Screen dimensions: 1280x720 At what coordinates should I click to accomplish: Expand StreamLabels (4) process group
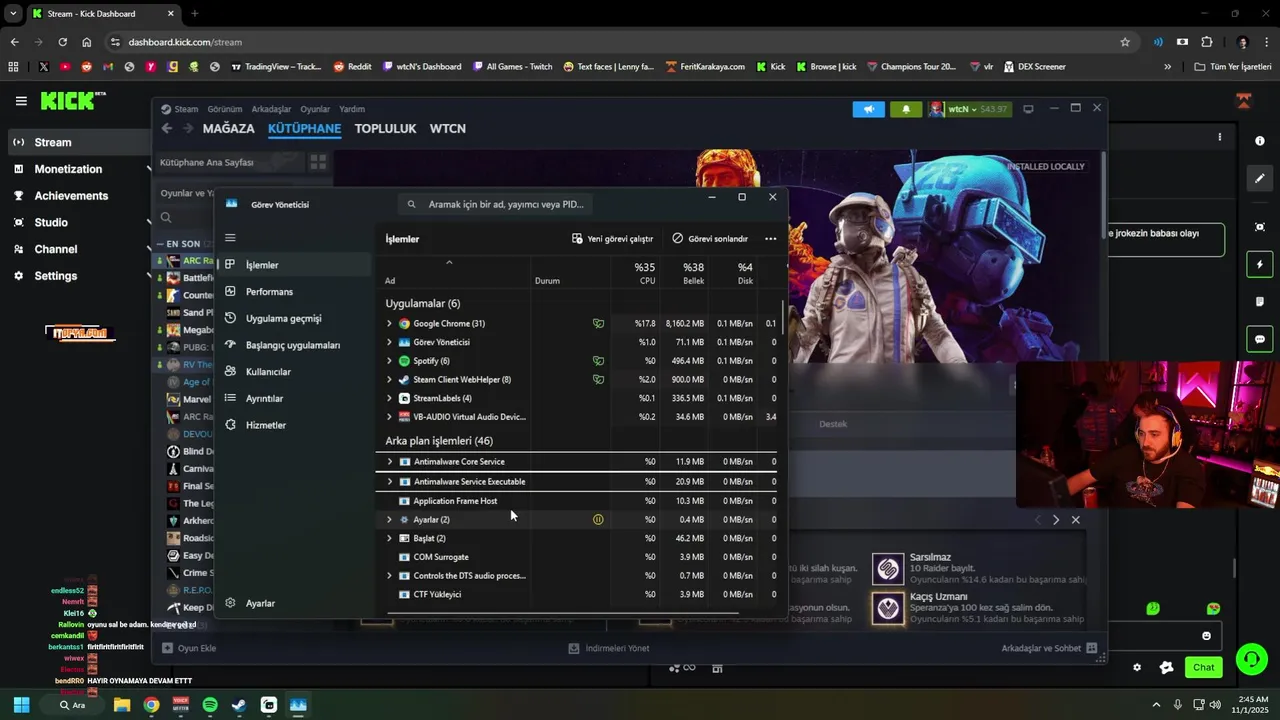[x=389, y=398]
